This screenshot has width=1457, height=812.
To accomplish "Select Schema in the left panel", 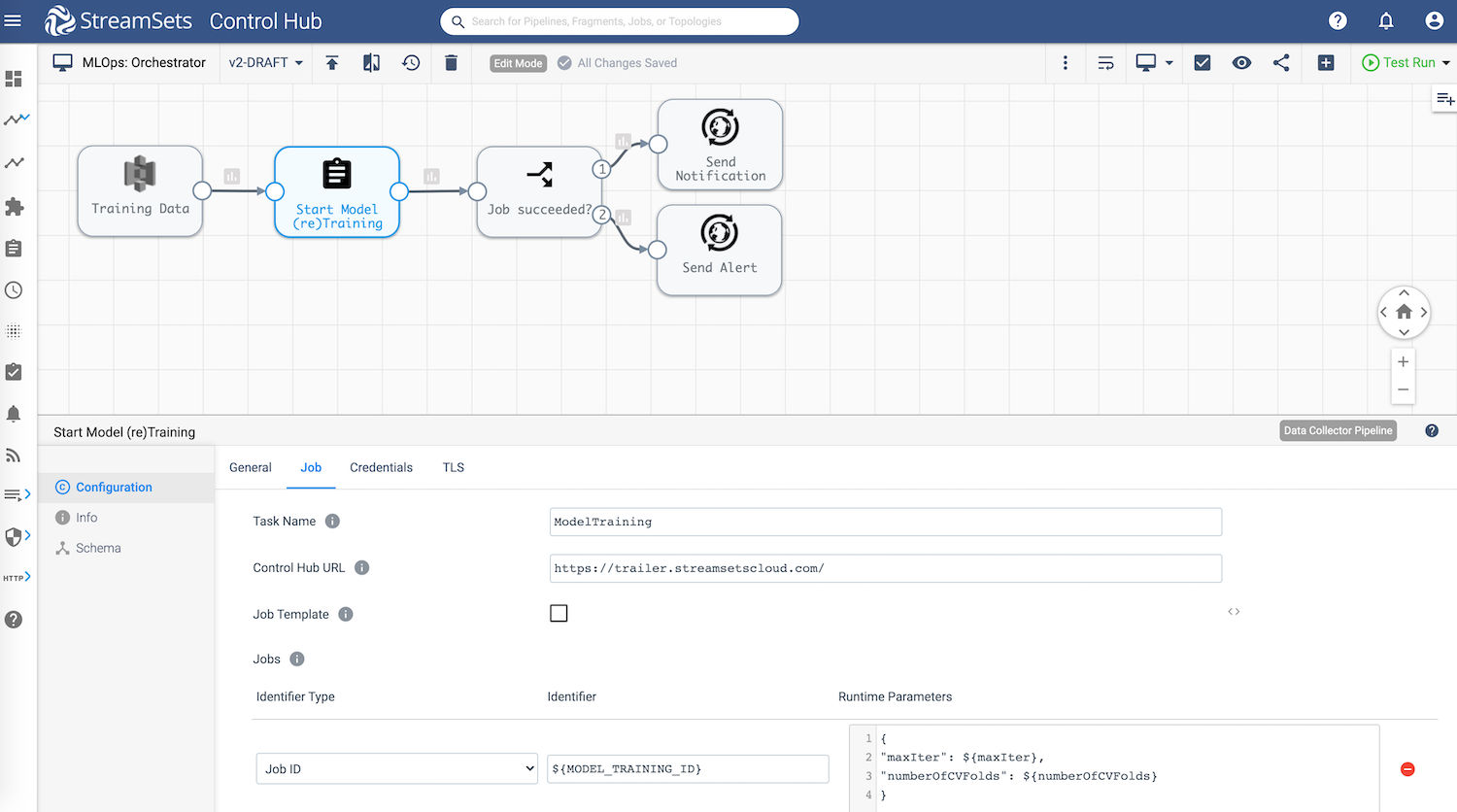I will tap(98, 548).
